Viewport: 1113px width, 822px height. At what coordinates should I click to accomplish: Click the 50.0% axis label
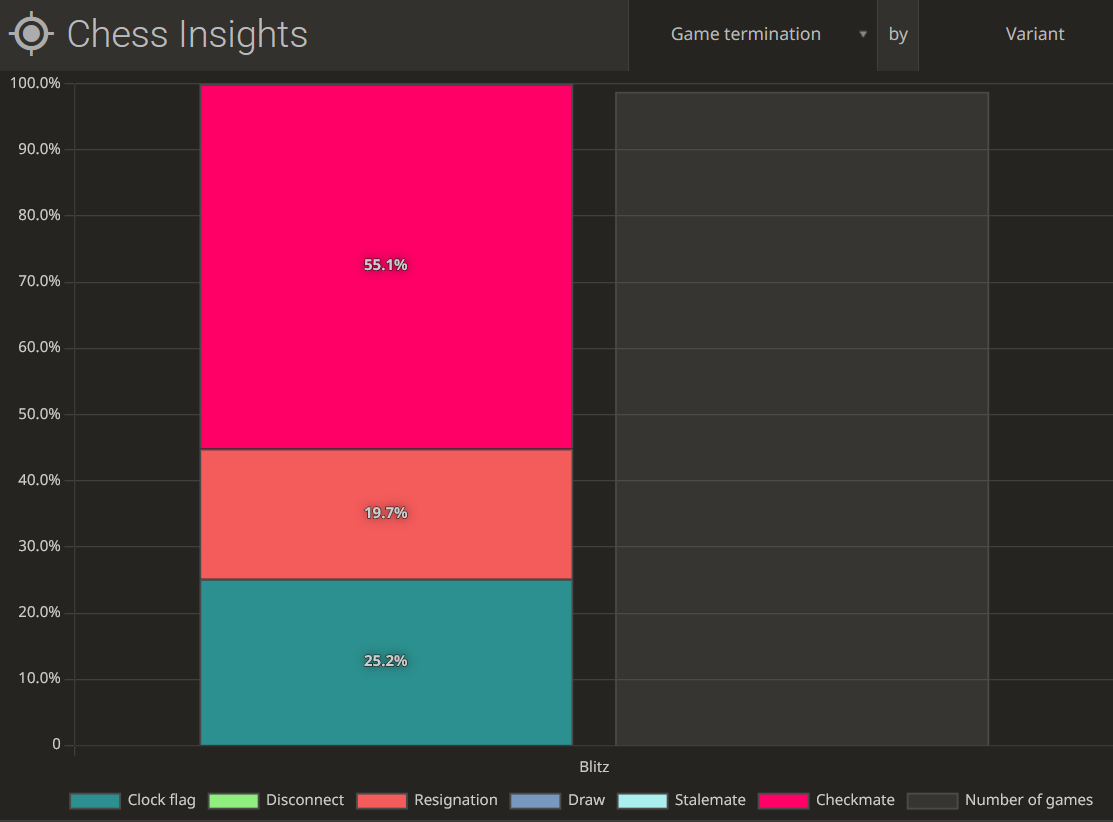coord(39,414)
